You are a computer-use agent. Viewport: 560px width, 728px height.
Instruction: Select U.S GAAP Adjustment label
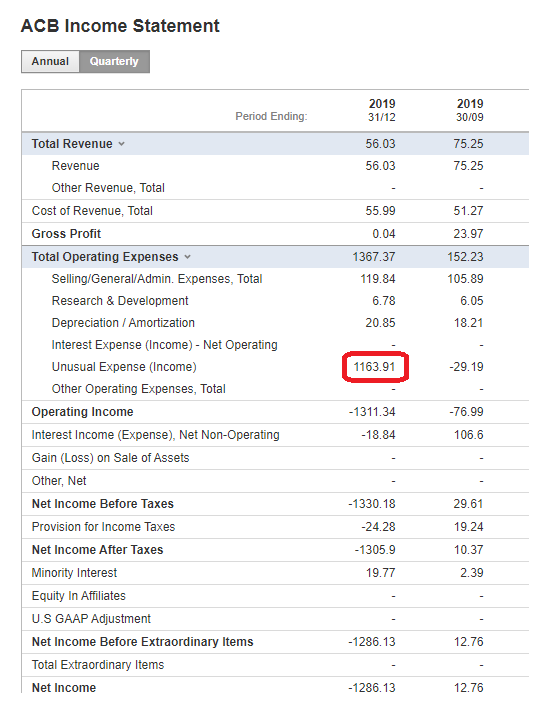(x=91, y=618)
